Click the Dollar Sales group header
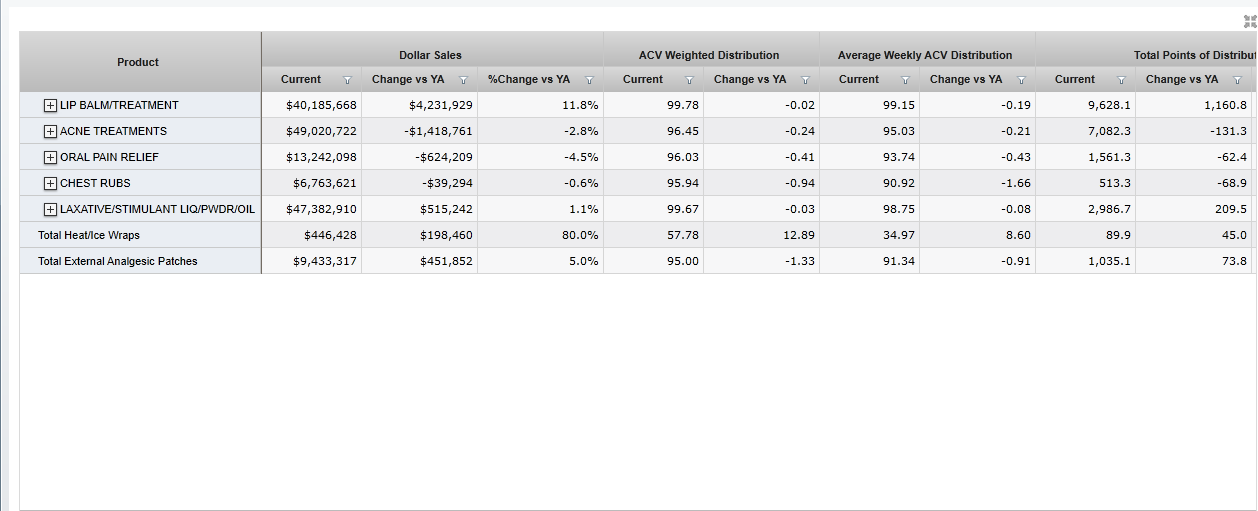1258x511 pixels. [x=430, y=55]
